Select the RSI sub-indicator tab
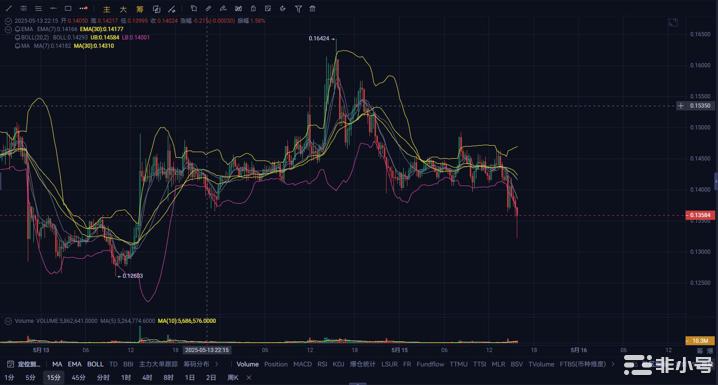The width and height of the screenshot is (718, 385). click(x=322, y=364)
